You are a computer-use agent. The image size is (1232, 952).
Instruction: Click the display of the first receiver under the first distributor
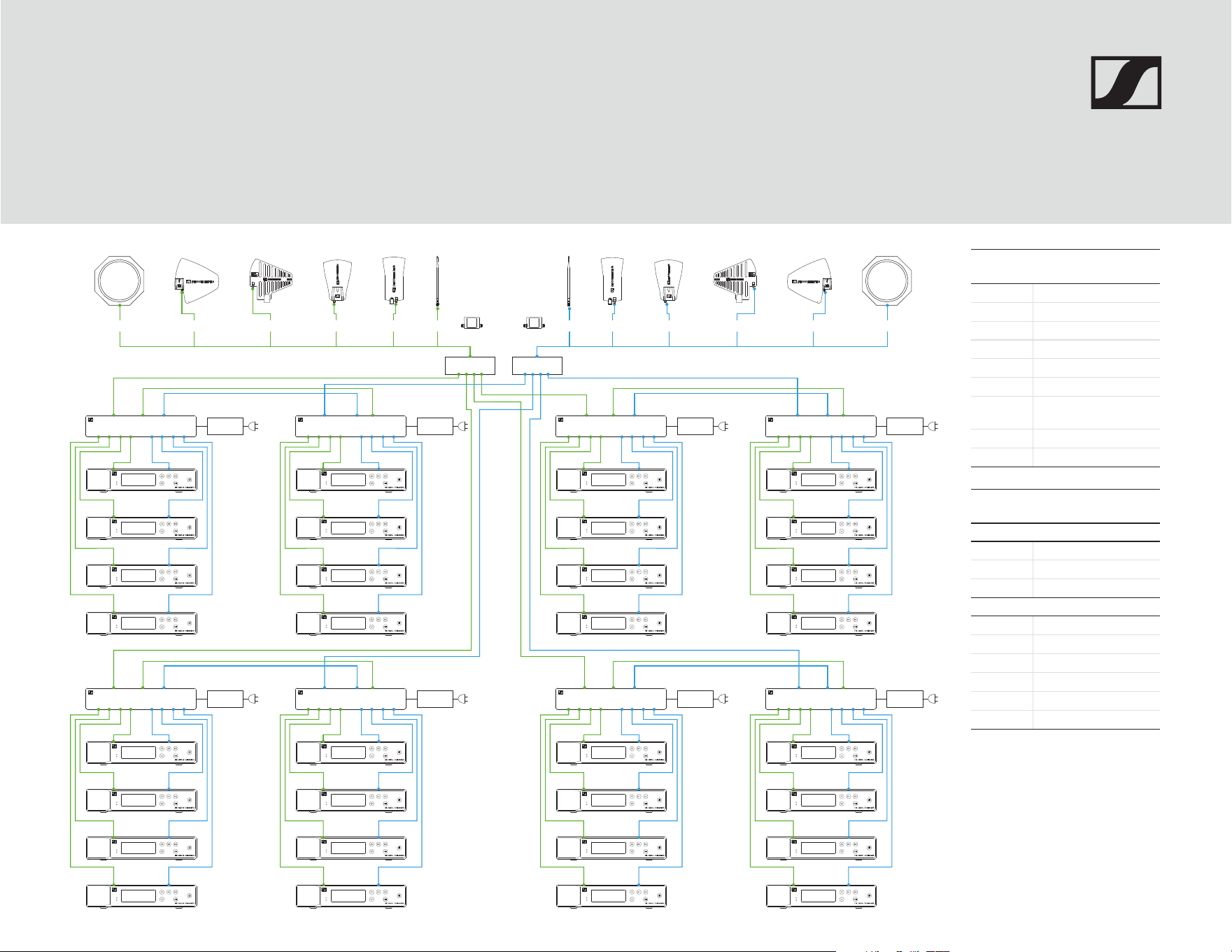click(139, 480)
